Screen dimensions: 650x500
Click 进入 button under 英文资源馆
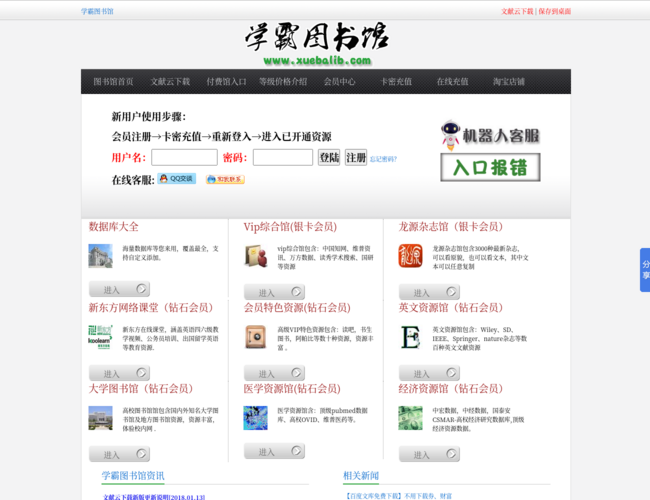point(429,373)
